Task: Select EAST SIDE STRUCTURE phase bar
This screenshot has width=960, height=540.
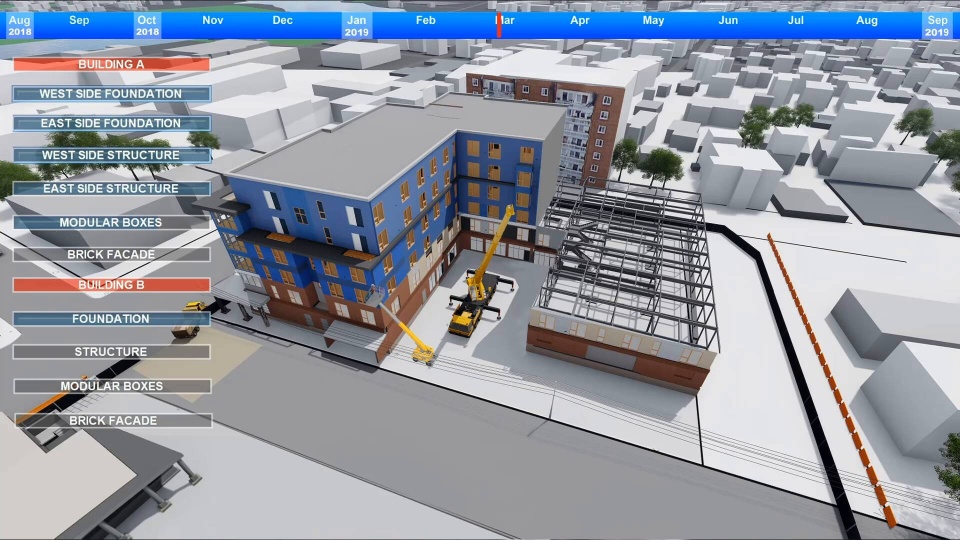Action: tap(111, 189)
